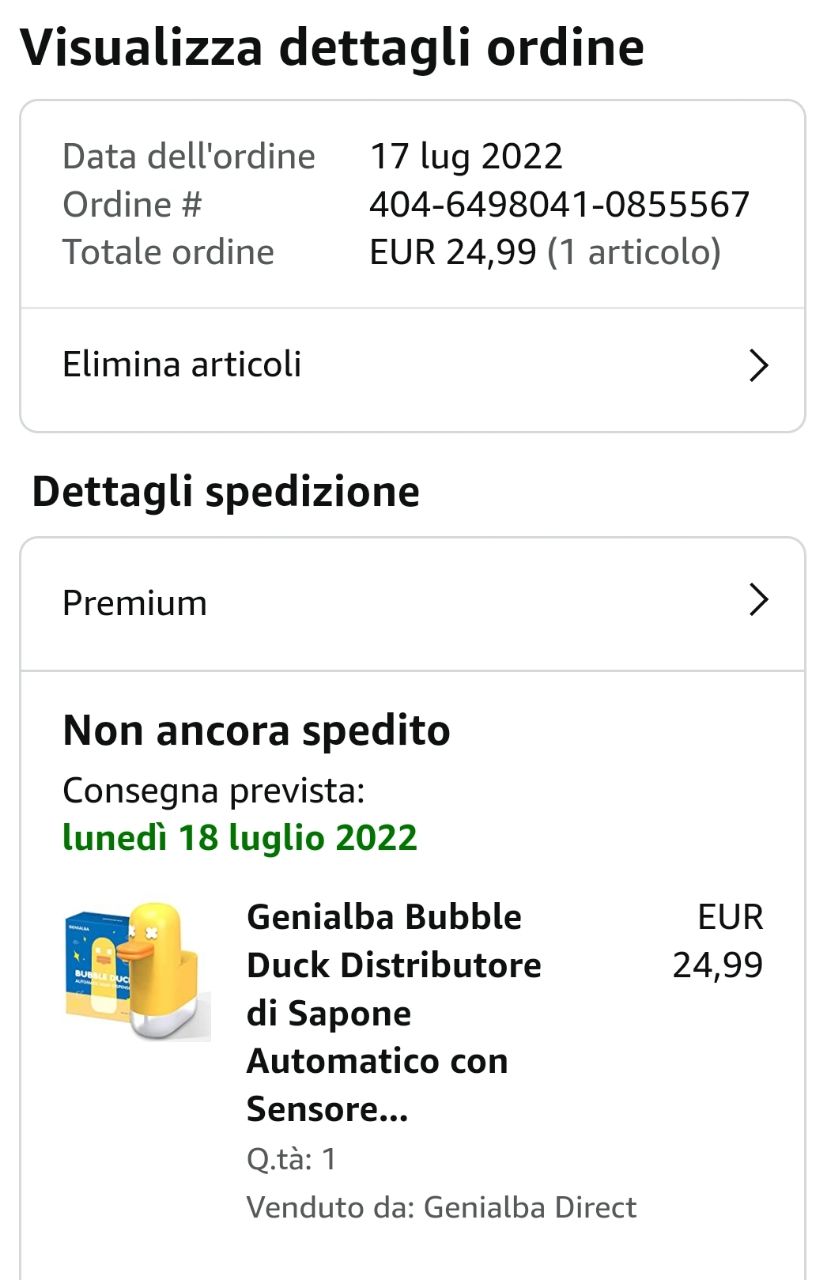Tap the Elimina articoli row label

click(x=182, y=364)
